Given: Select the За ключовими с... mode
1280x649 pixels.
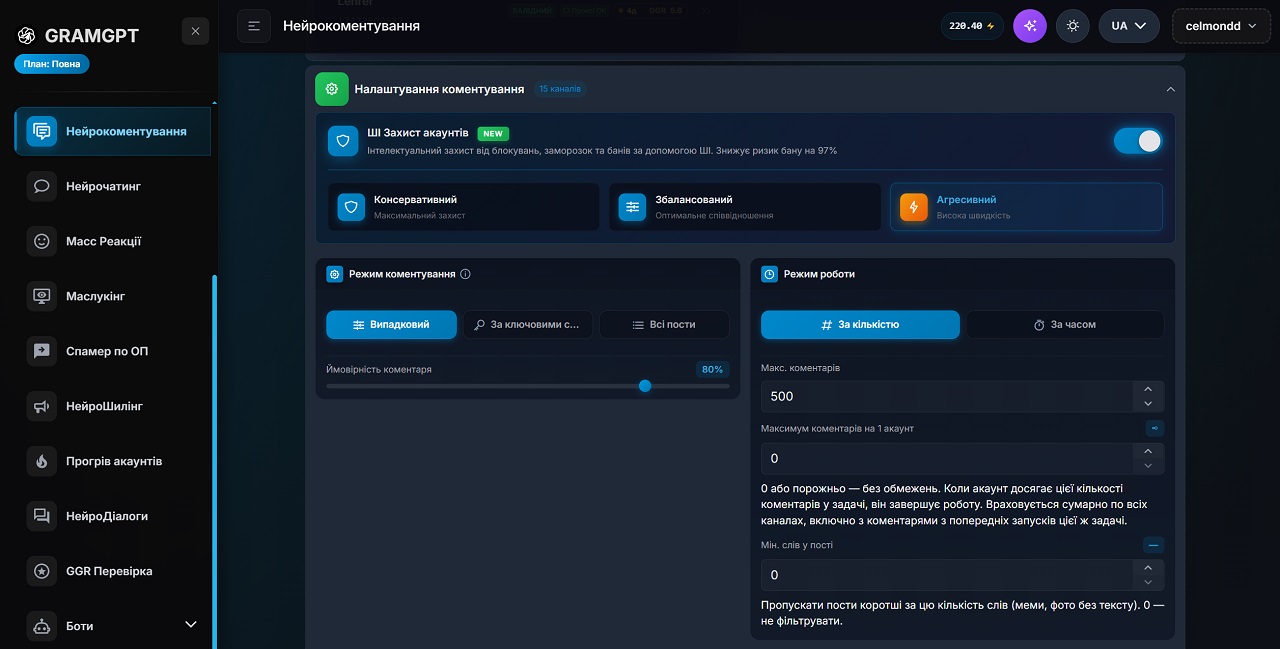Looking at the screenshot, I should pos(527,325).
